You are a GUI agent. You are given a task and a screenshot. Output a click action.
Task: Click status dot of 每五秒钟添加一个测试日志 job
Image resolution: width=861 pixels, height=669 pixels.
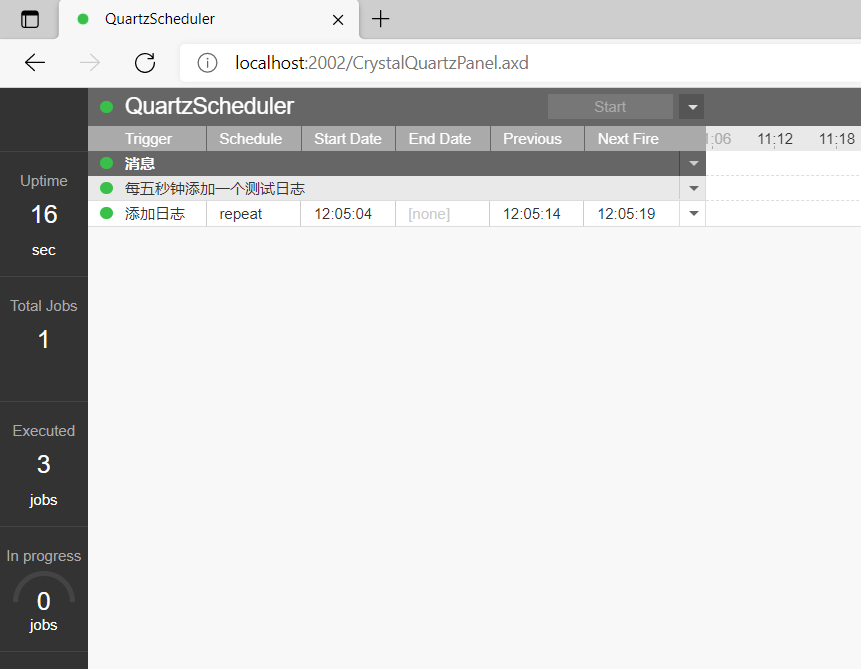tap(107, 188)
